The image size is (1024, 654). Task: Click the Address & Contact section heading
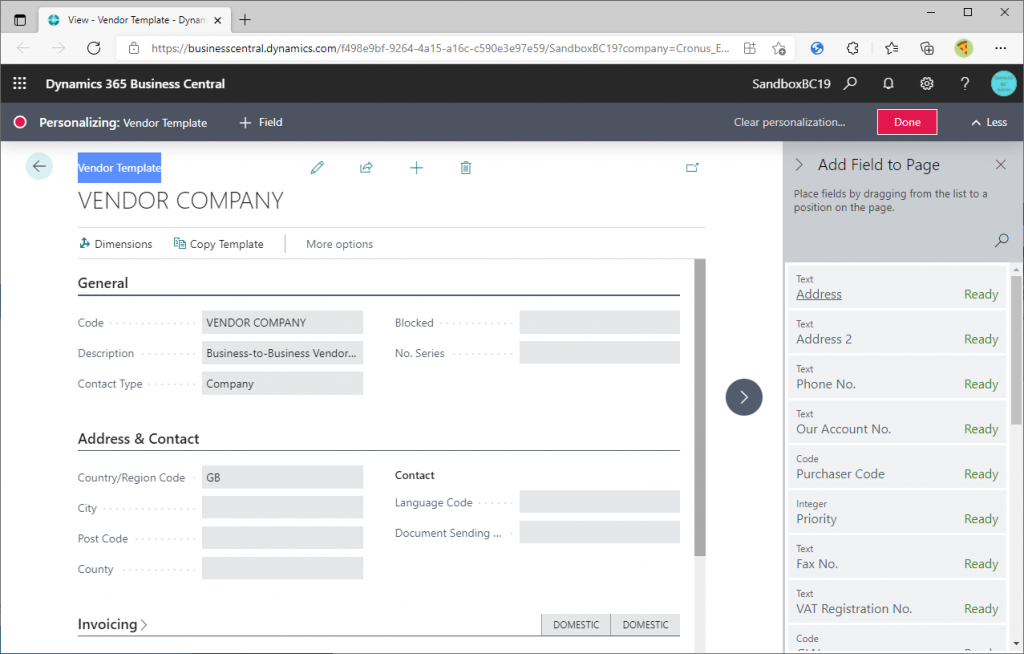click(138, 438)
